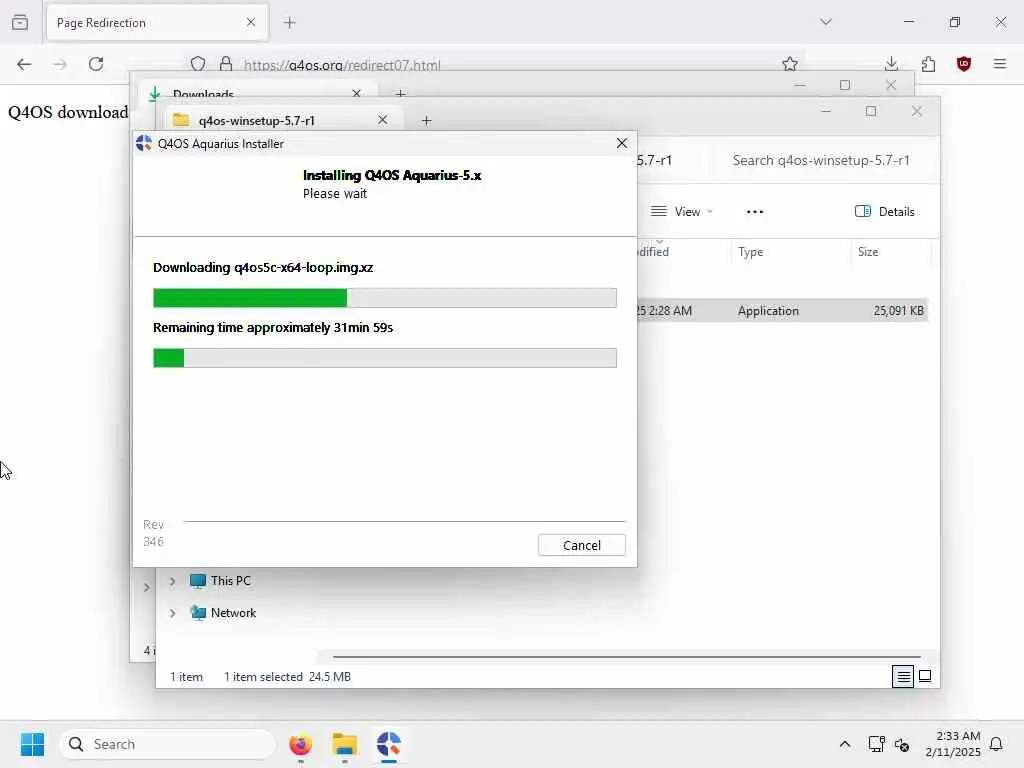
Task: Reload the Firefox page
Action: 96,64
